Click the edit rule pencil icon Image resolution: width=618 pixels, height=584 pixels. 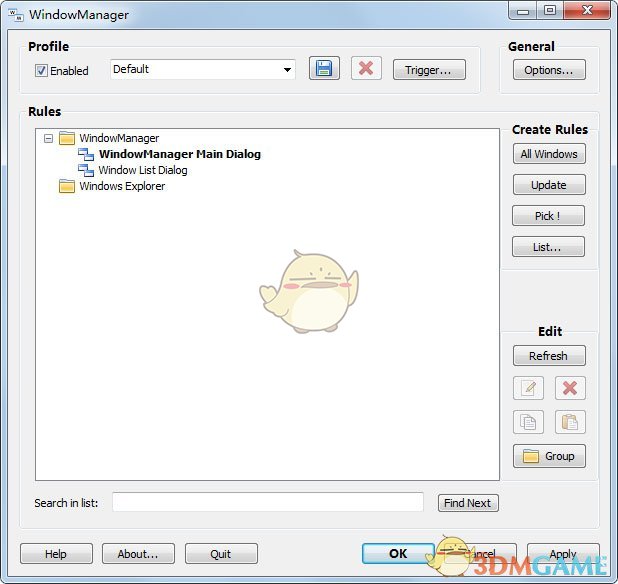(x=528, y=388)
